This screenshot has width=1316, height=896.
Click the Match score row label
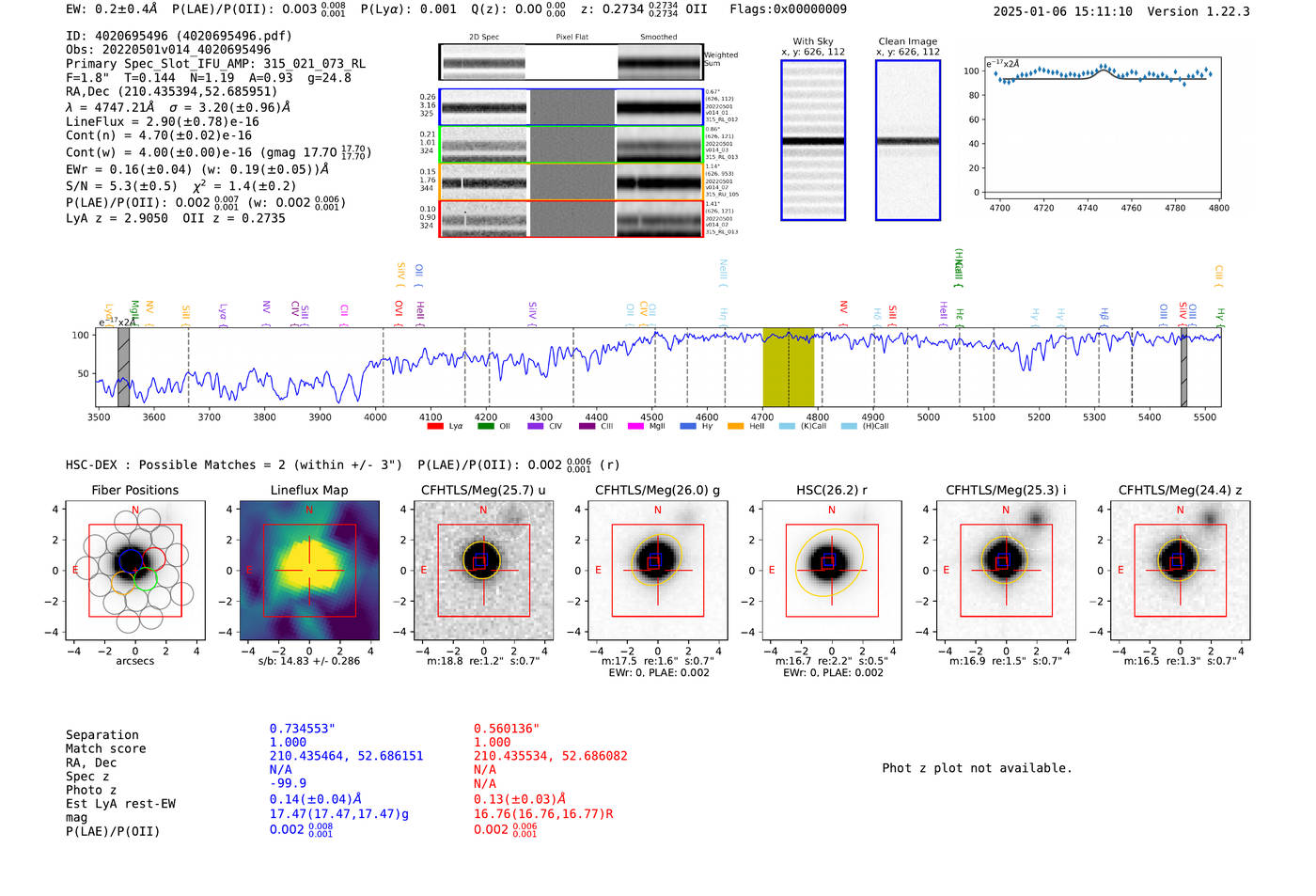click(106, 749)
